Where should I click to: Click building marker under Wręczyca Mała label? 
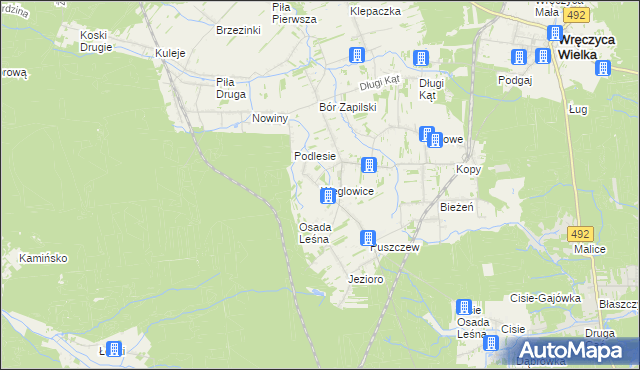[x=555, y=33]
